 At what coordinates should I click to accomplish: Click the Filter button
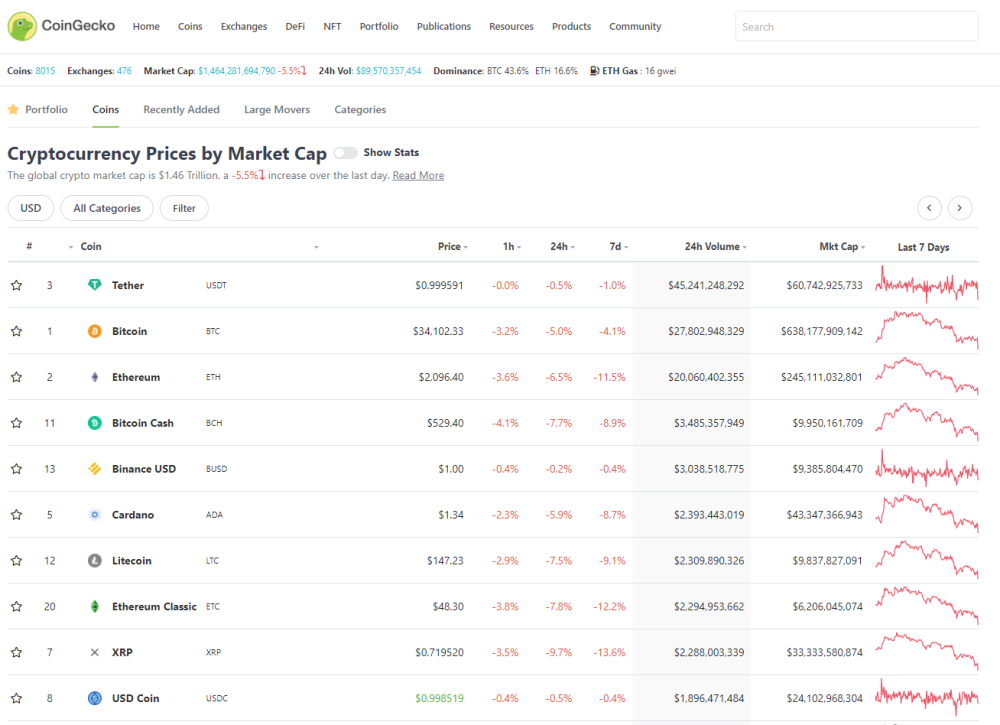[x=184, y=208]
